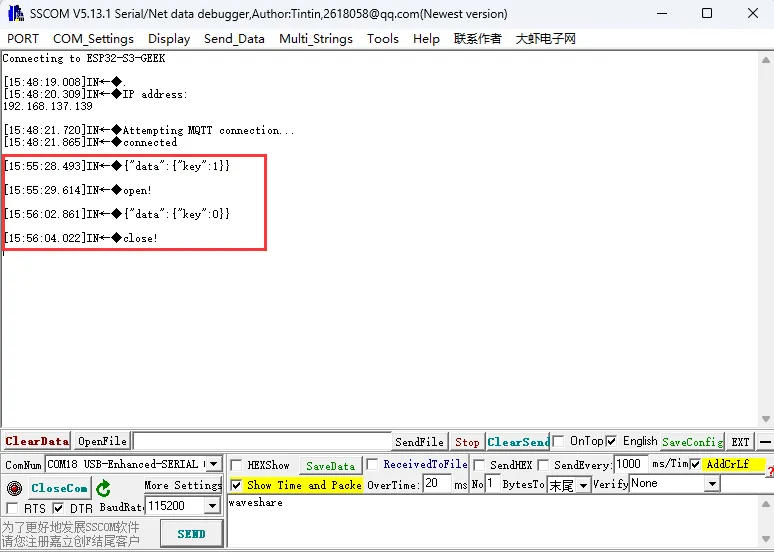The height and width of the screenshot is (552, 774).
Task: Click ClearData to wipe the receive log
Action: click(37, 441)
